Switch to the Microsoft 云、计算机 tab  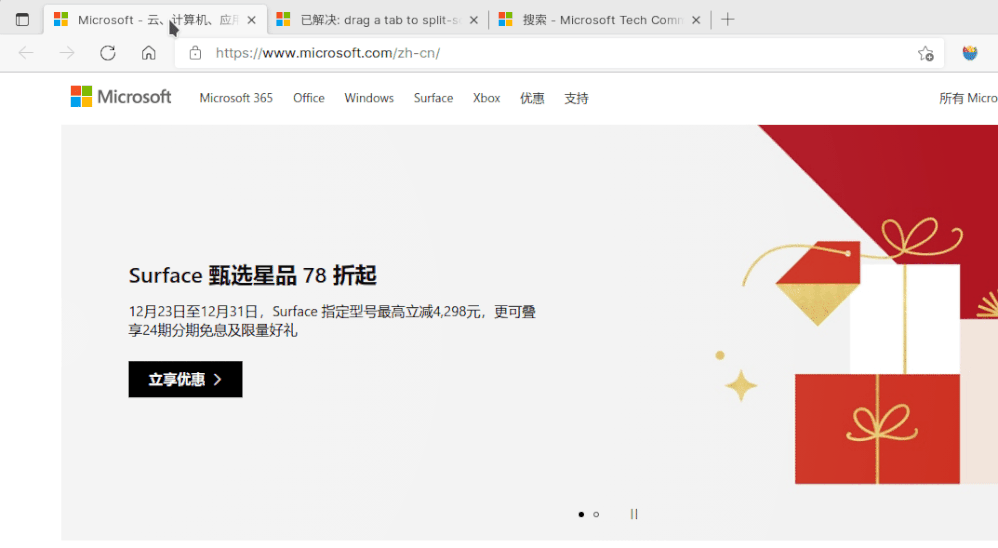pos(156,20)
